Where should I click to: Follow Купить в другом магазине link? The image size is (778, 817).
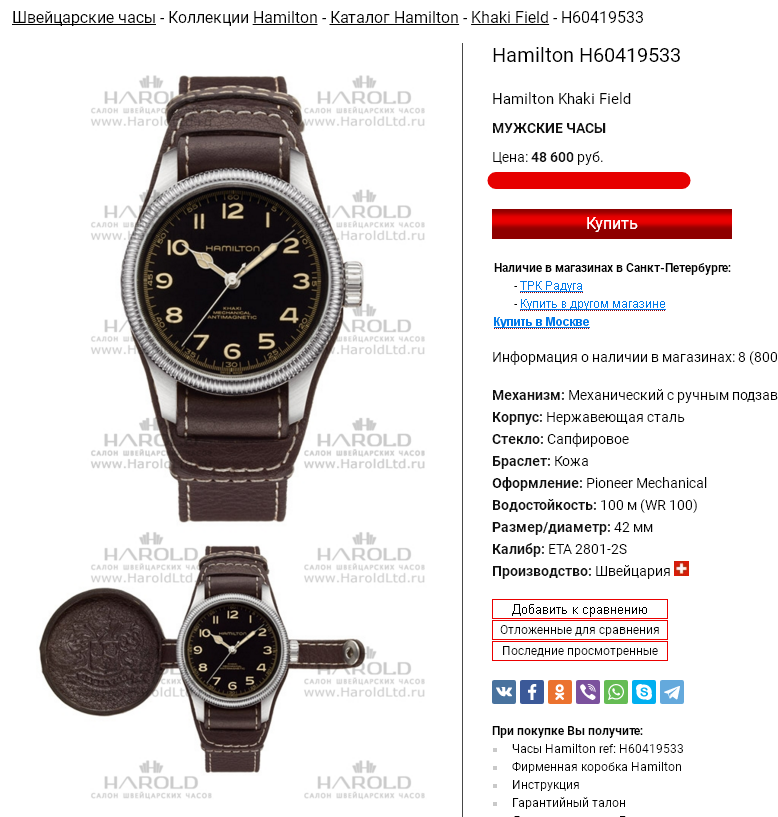592,303
